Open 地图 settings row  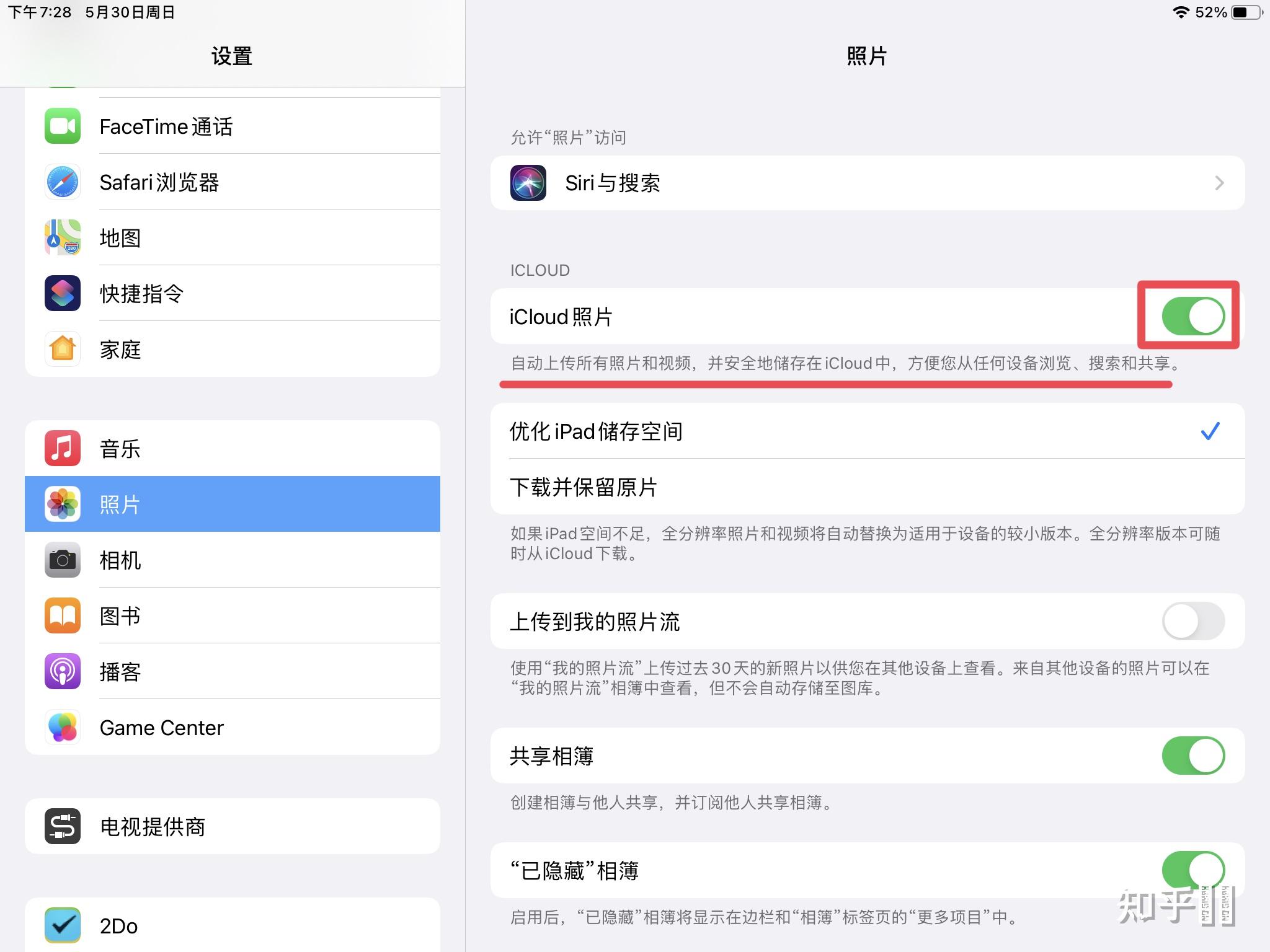(x=233, y=237)
